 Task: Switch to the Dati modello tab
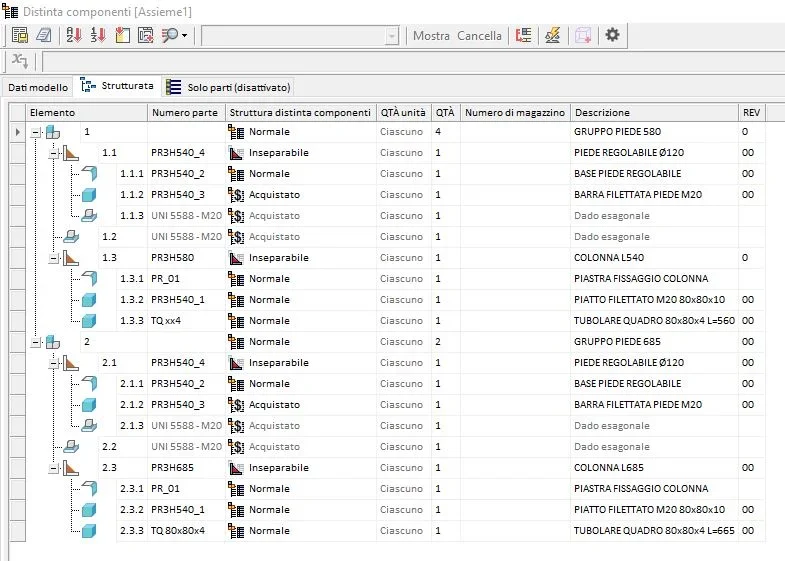(38, 87)
